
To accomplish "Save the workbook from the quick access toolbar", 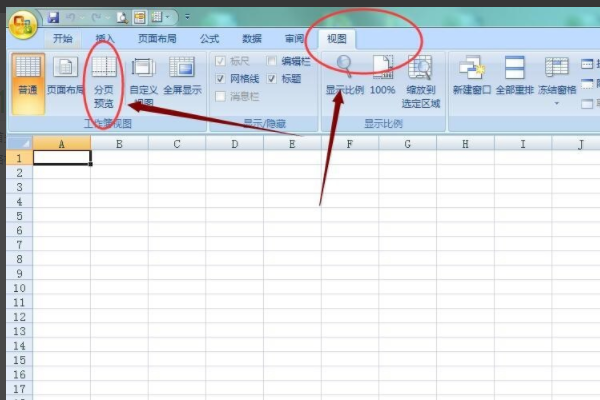I will 53,18.
